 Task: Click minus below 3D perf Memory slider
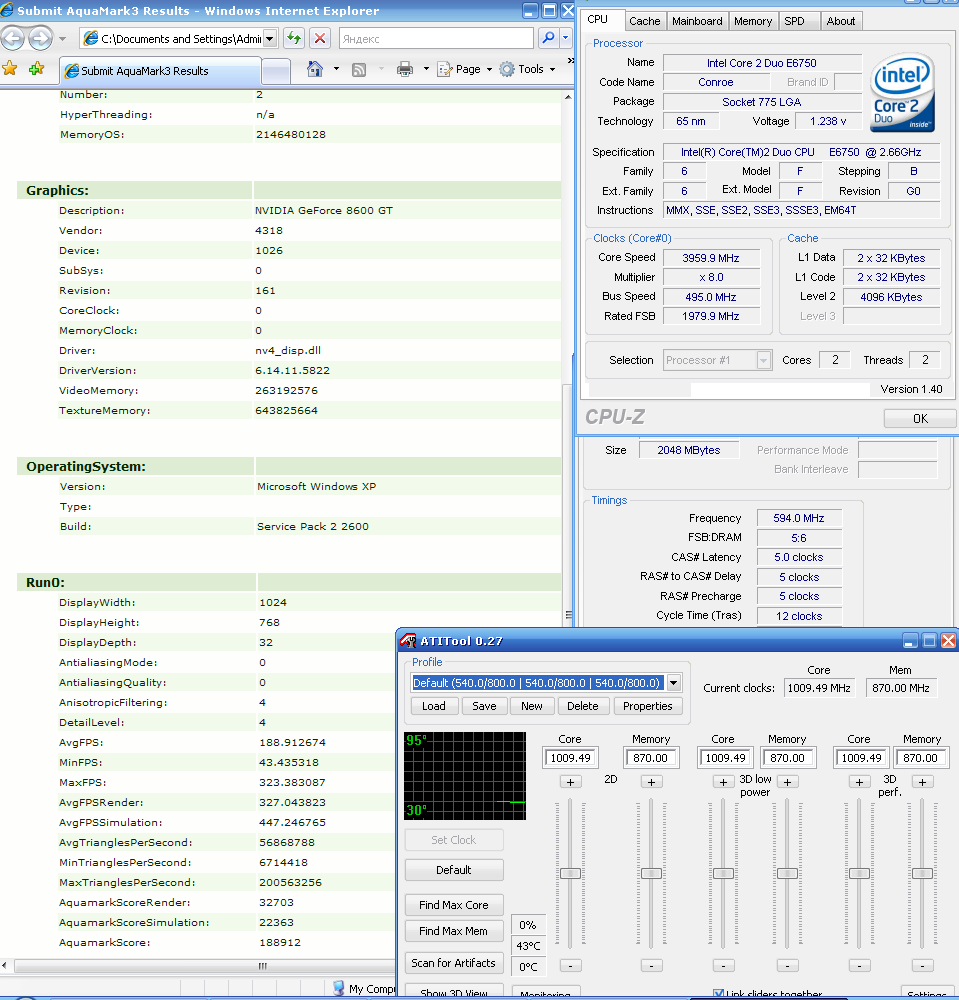click(x=922, y=966)
